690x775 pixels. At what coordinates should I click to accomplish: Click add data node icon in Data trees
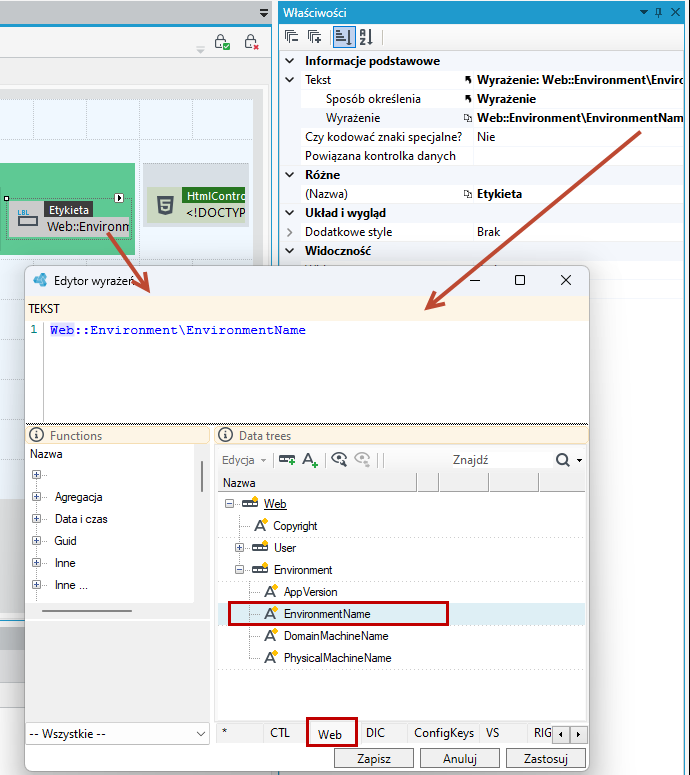point(287,460)
